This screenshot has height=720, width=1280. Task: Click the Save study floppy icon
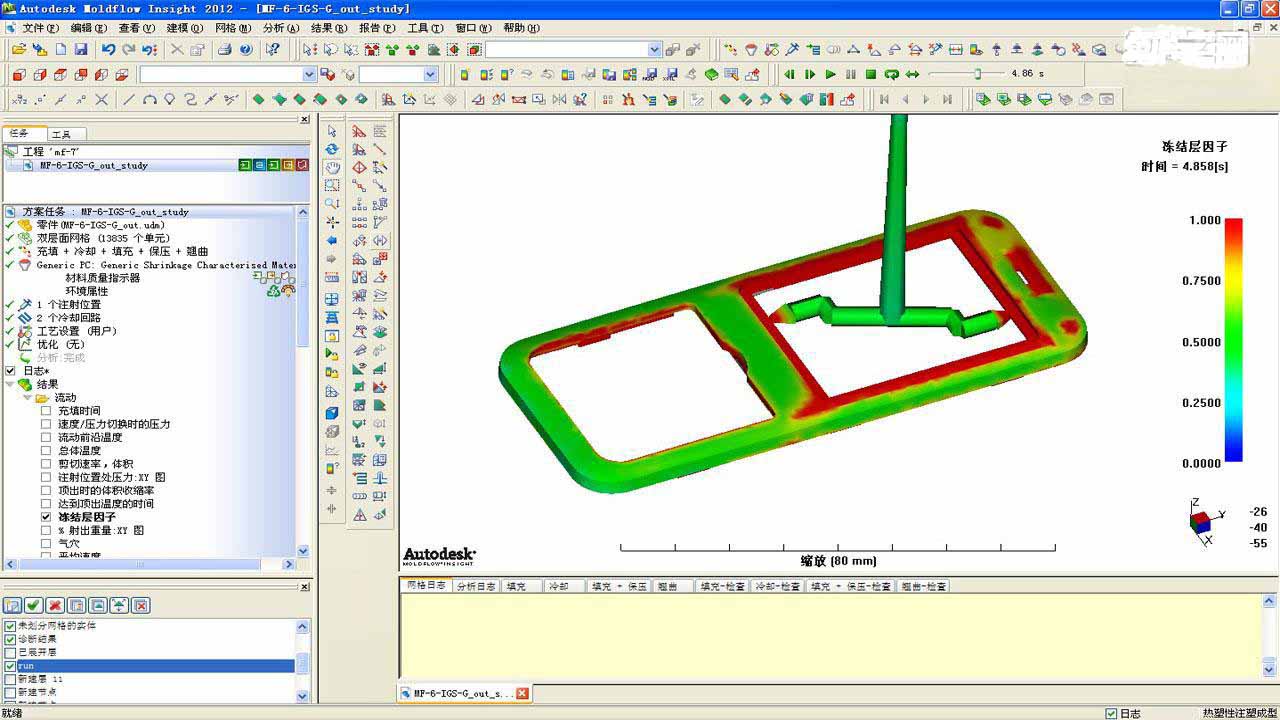point(81,49)
